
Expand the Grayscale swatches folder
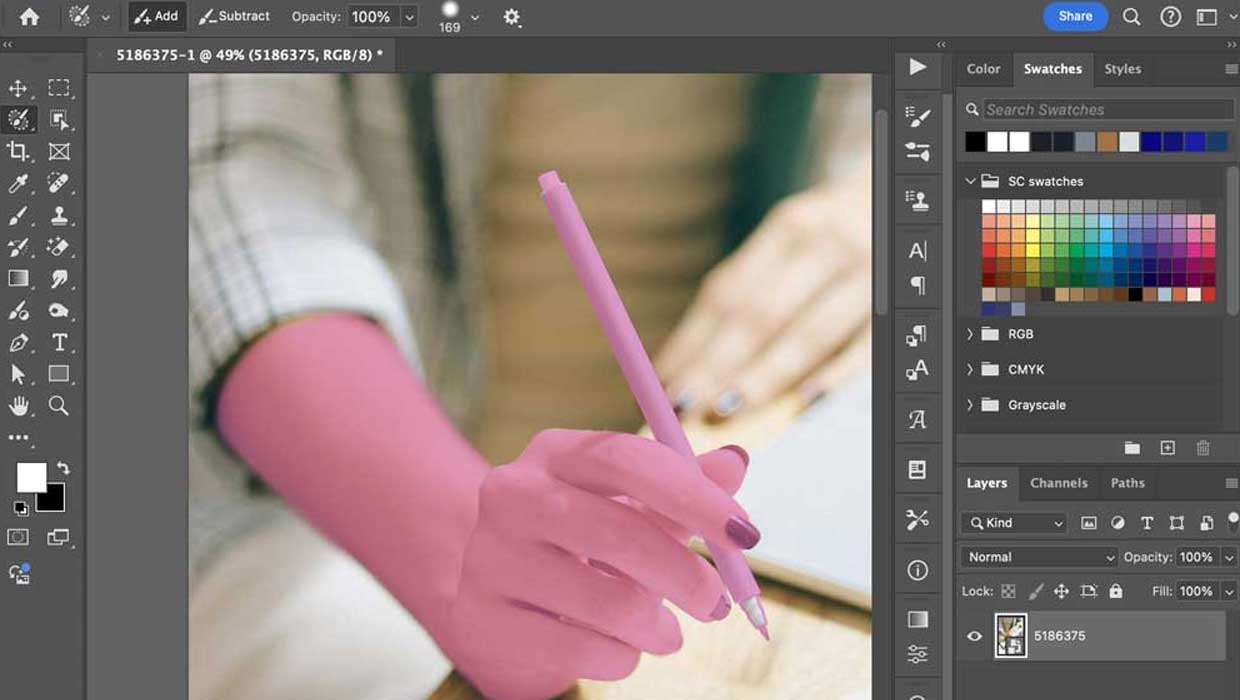point(970,405)
